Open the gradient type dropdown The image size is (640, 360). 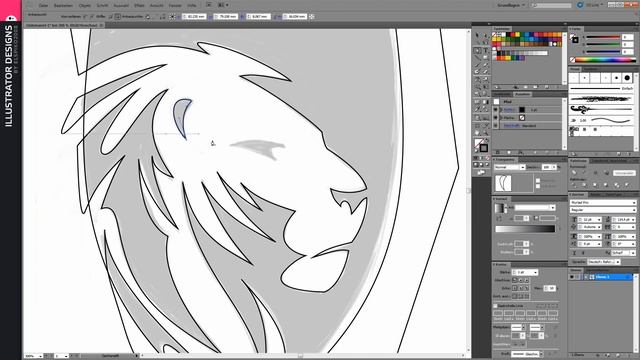(535, 208)
